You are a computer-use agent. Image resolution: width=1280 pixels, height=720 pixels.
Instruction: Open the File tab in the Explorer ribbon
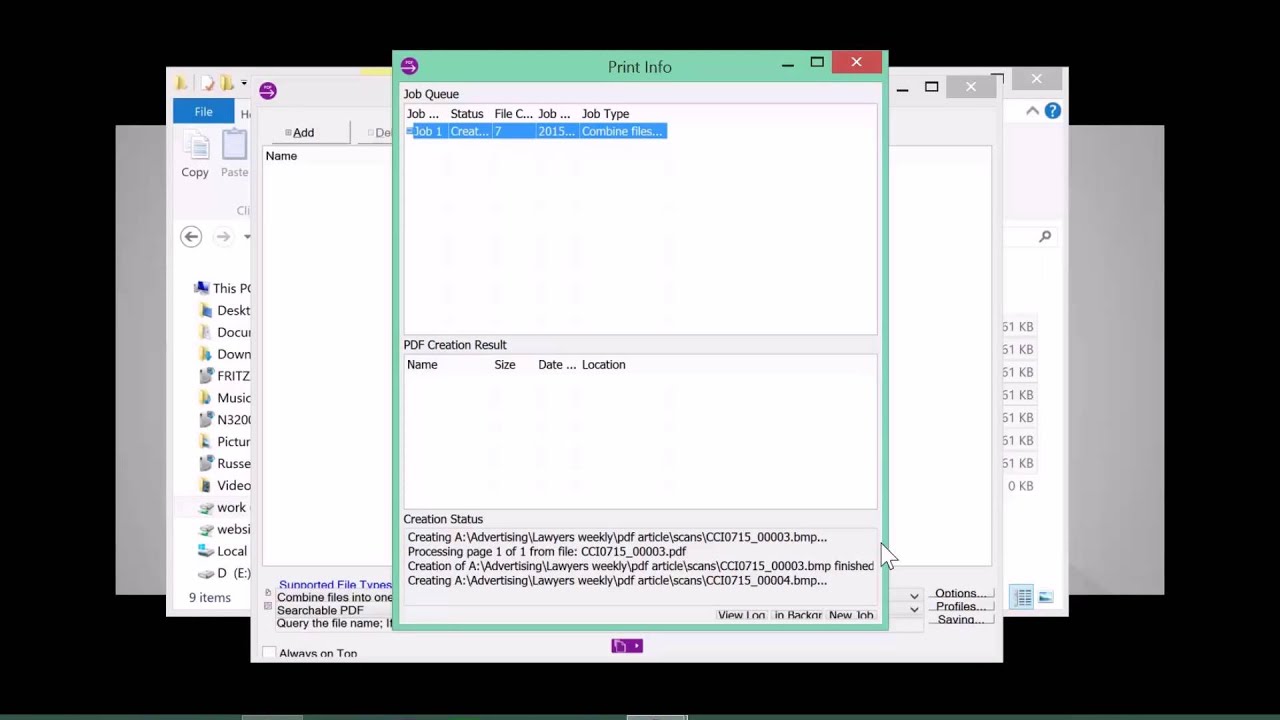(x=203, y=112)
